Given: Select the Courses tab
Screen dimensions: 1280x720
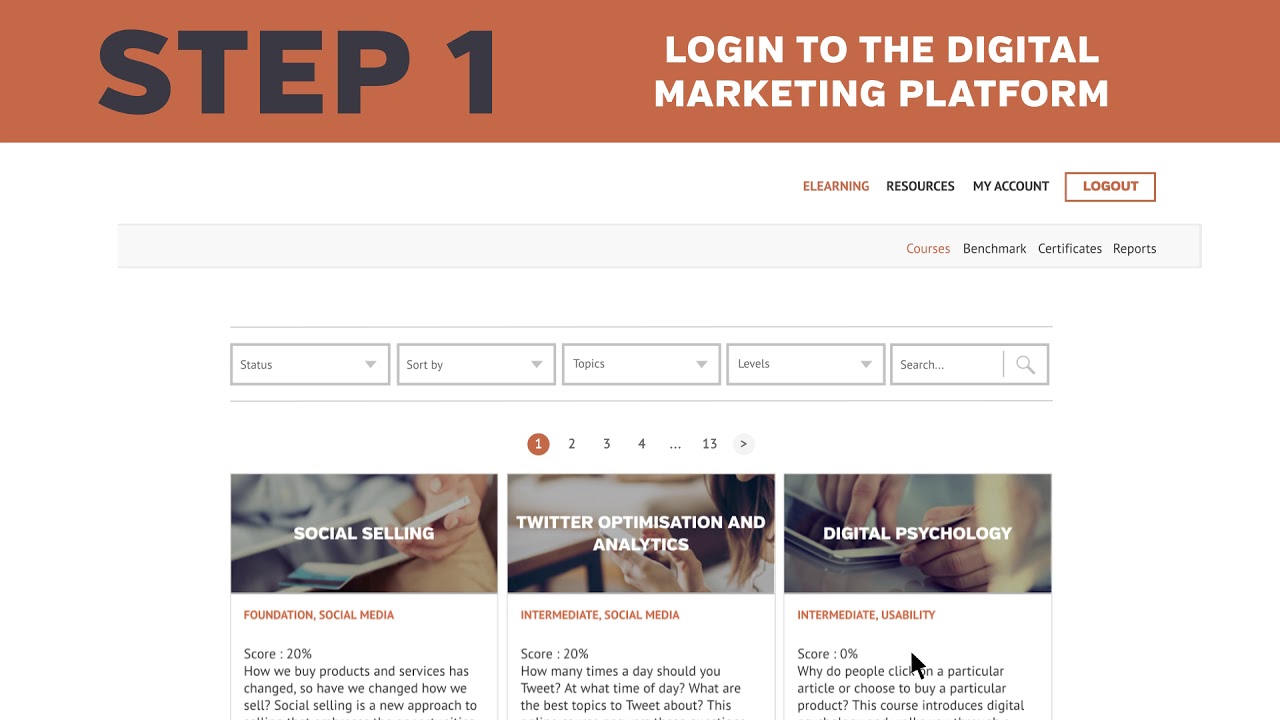Looking at the screenshot, I should click(x=928, y=249).
